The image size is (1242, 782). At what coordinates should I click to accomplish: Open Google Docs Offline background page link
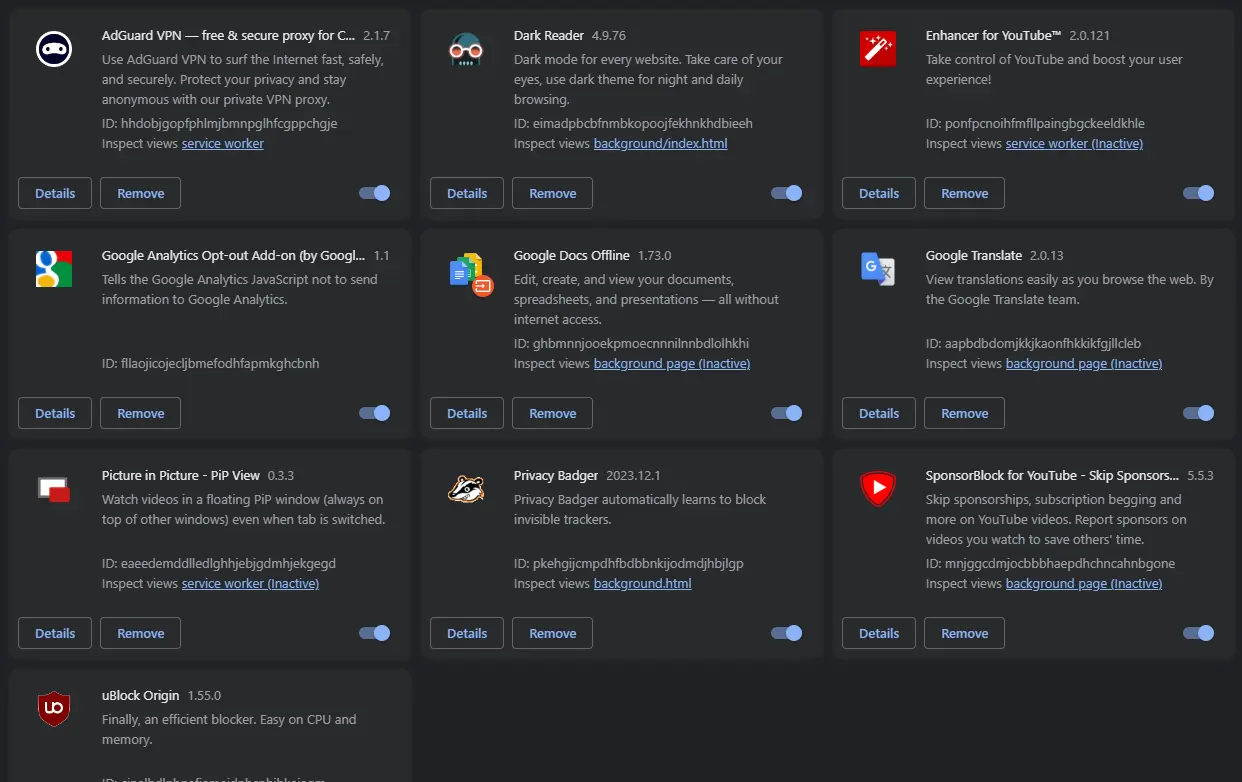pyautogui.click(x=672, y=364)
